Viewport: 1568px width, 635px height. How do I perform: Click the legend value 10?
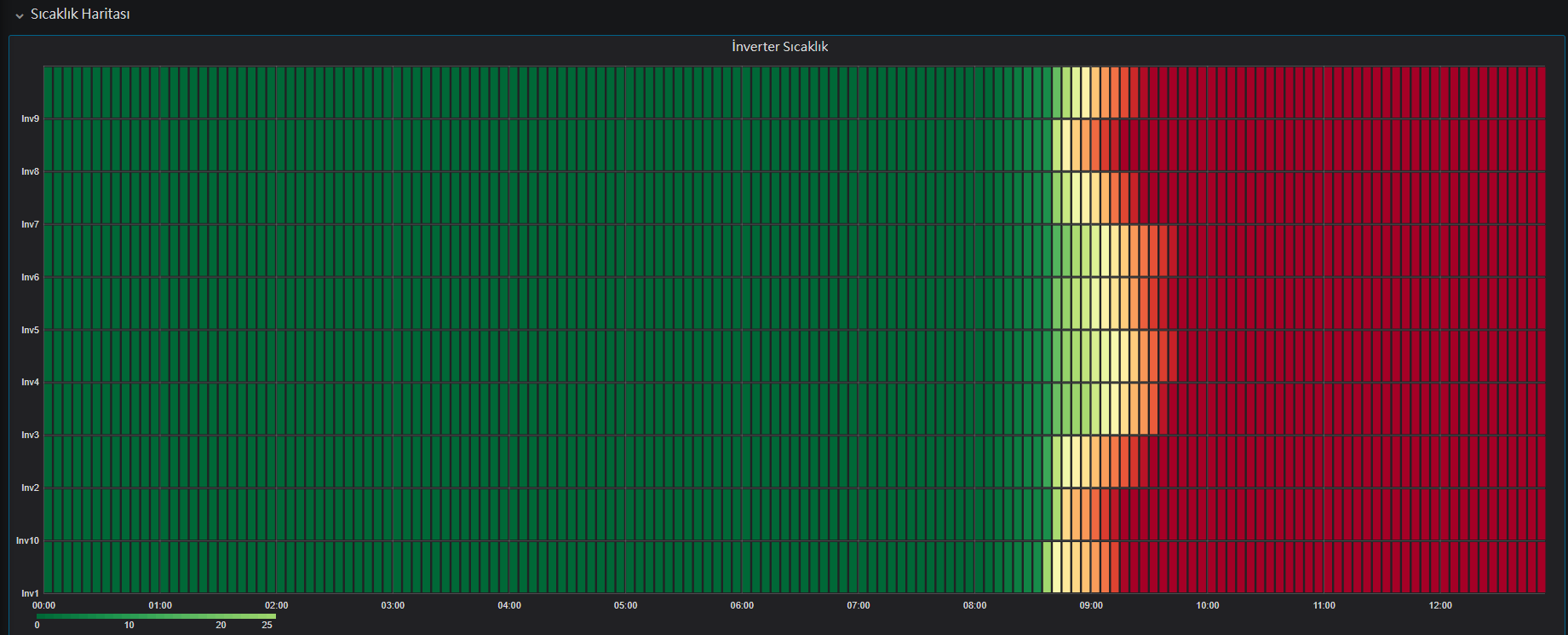click(x=129, y=626)
